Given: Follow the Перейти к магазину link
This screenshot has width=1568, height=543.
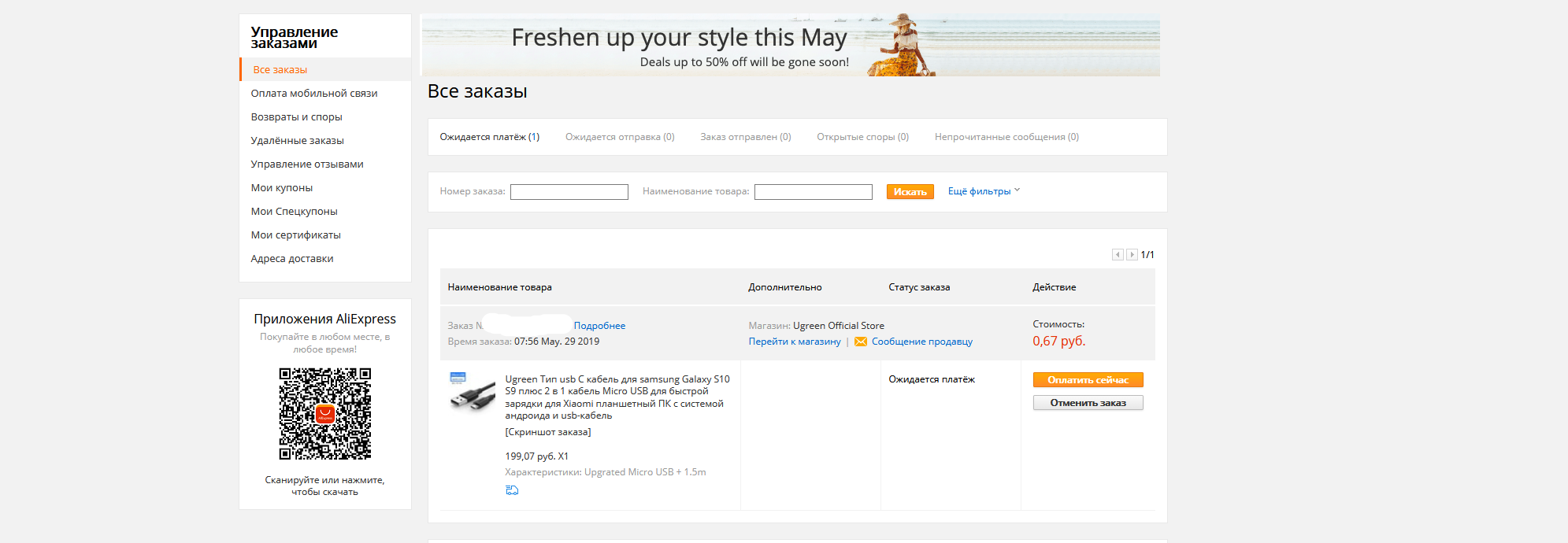Looking at the screenshot, I should tap(795, 342).
